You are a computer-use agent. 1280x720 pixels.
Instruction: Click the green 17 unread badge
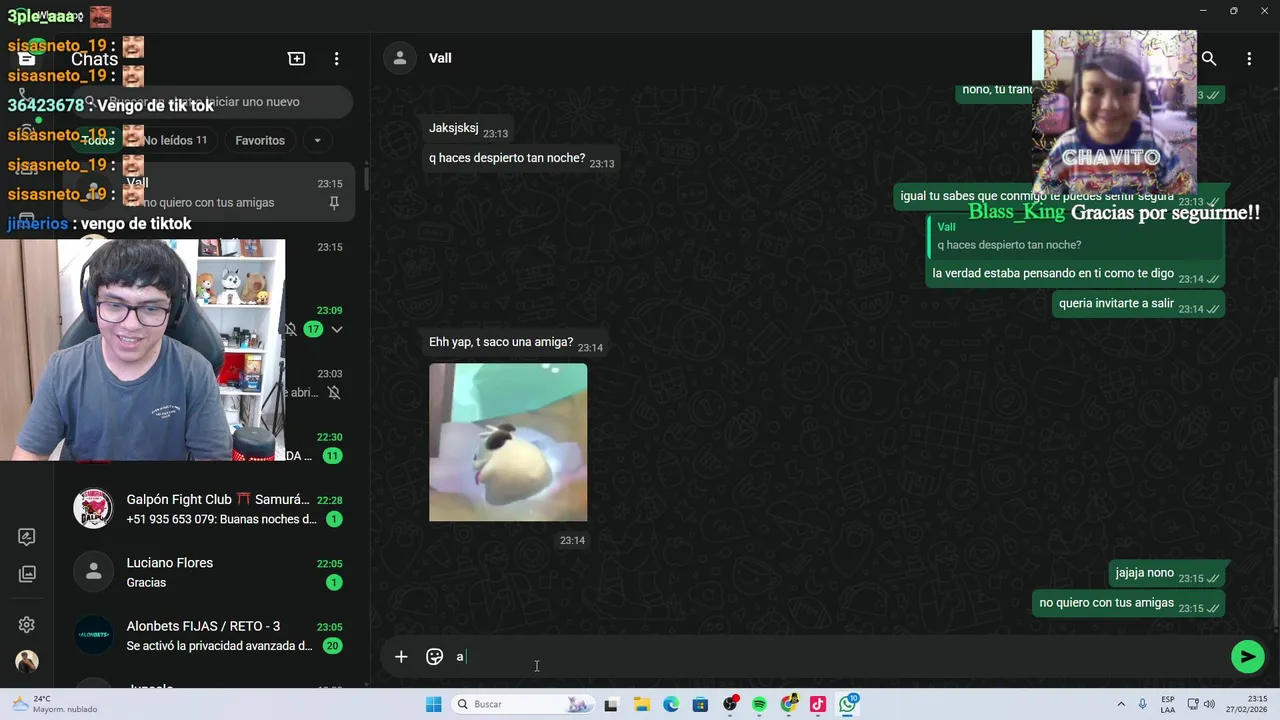pyautogui.click(x=313, y=329)
